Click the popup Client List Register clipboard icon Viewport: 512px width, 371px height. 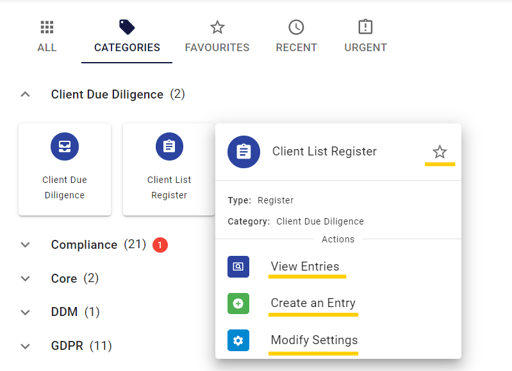(x=244, y=152)
